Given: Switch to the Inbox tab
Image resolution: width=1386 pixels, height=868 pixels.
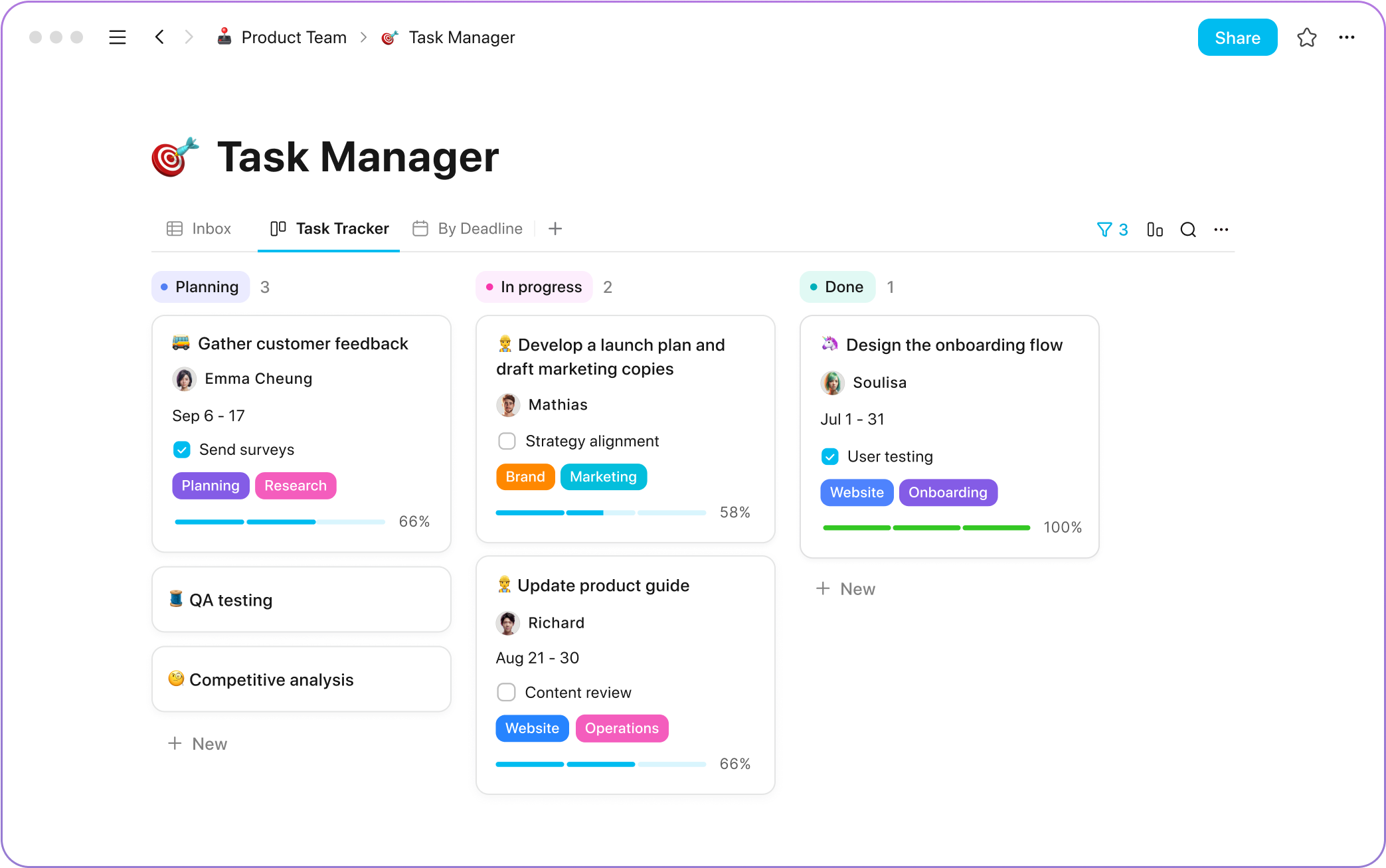Looking at the screenshot, I should click(x=200, y=229).
